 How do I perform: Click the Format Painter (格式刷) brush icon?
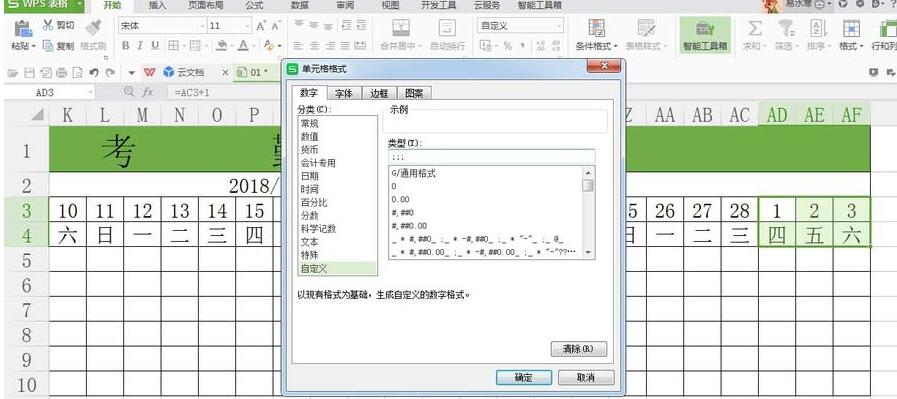(93, 28)
